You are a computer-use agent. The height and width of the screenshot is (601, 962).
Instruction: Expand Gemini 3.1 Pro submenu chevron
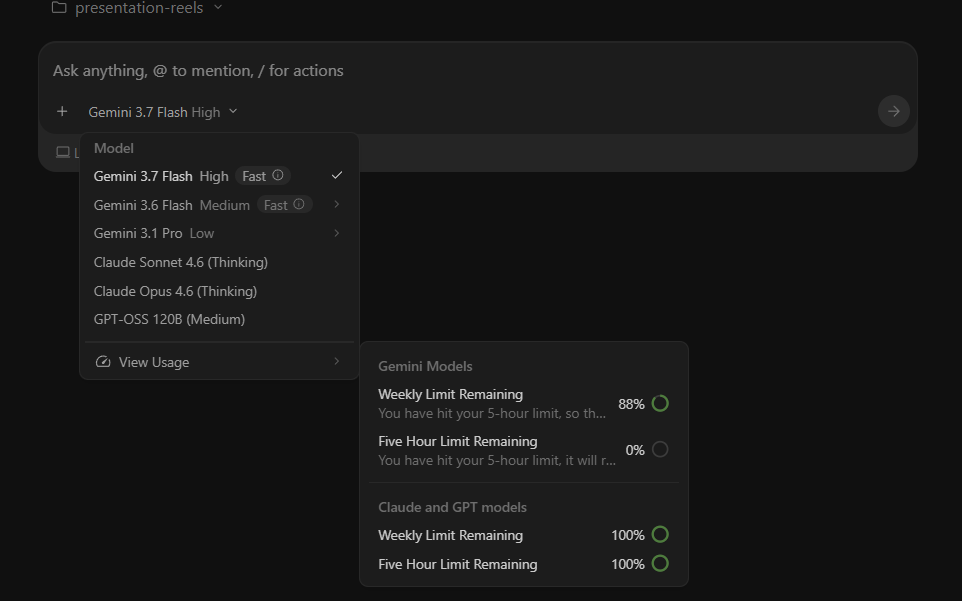click(336, 233)
